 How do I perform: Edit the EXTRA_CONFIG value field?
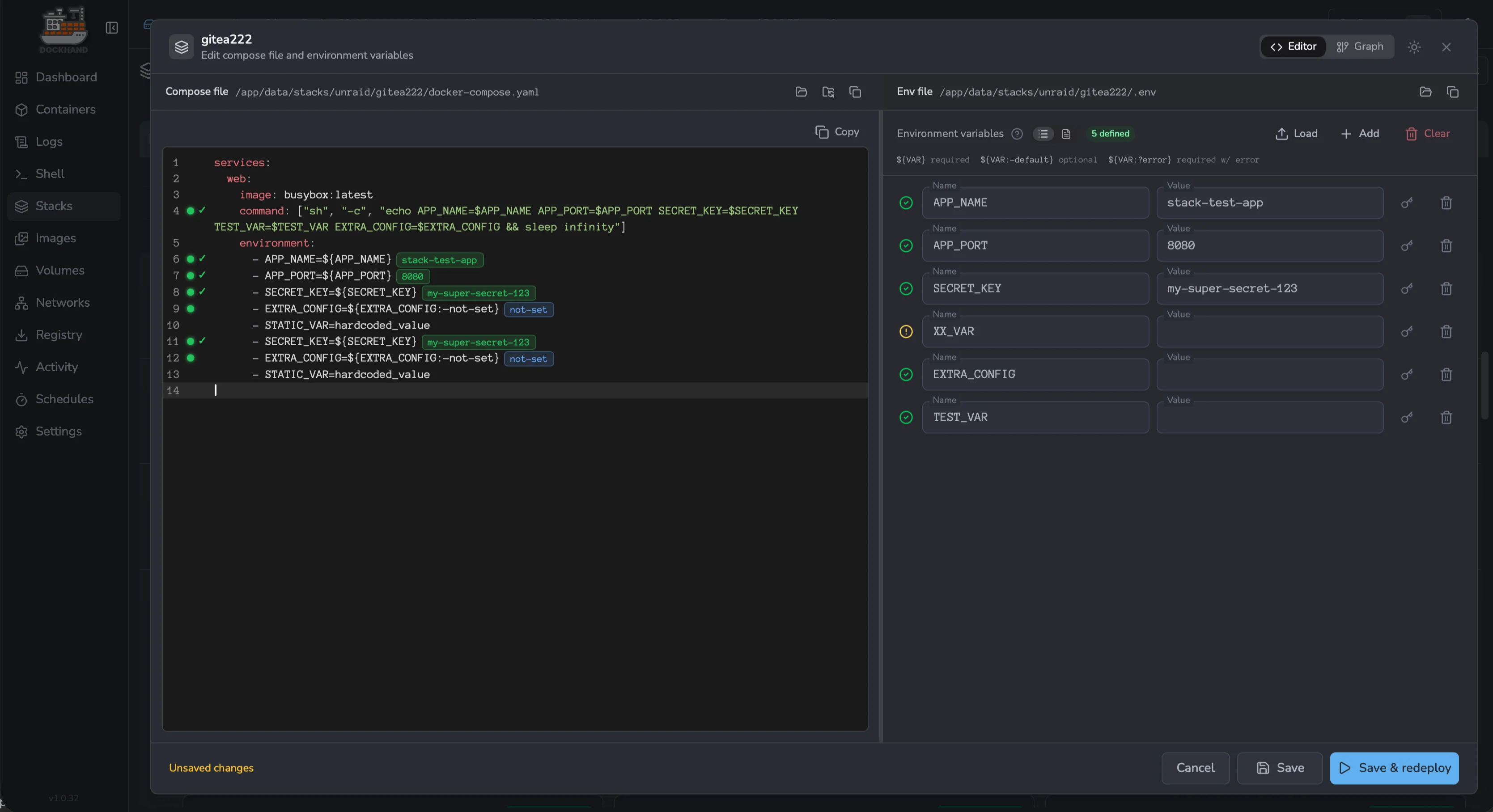[x=1270, y=374]
